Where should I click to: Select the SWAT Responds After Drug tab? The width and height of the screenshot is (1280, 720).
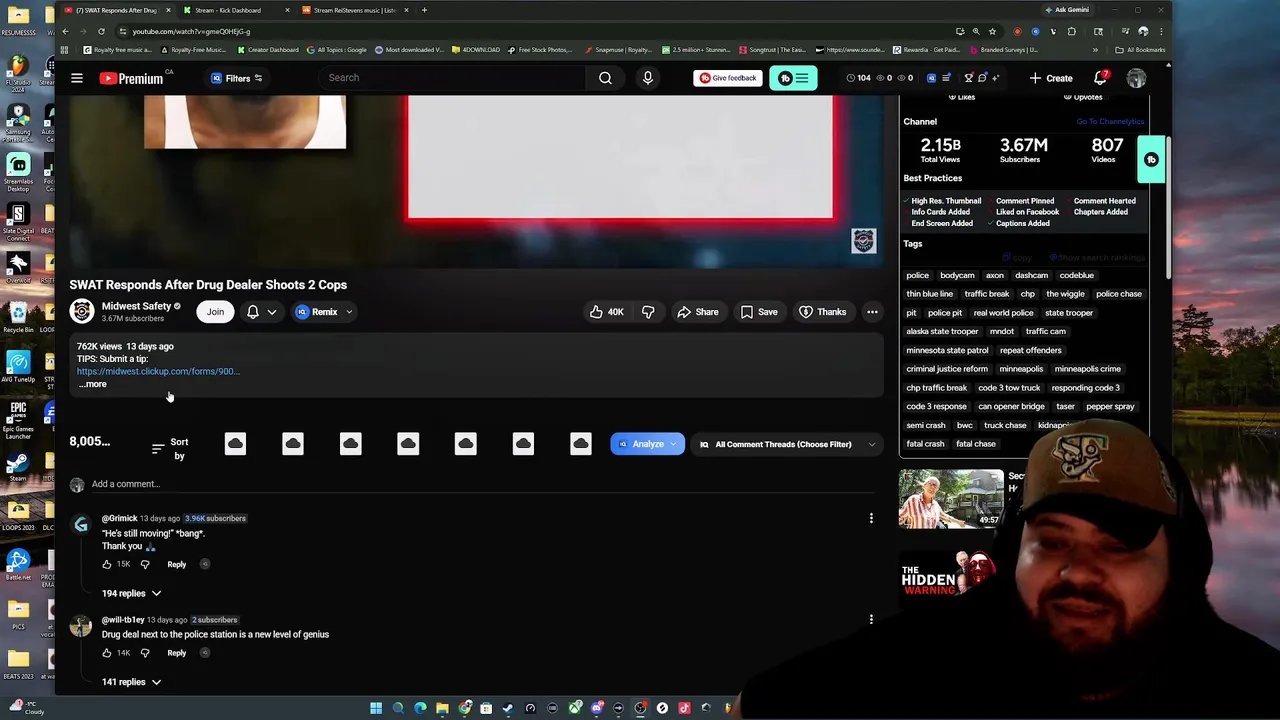tap(117, 10)
